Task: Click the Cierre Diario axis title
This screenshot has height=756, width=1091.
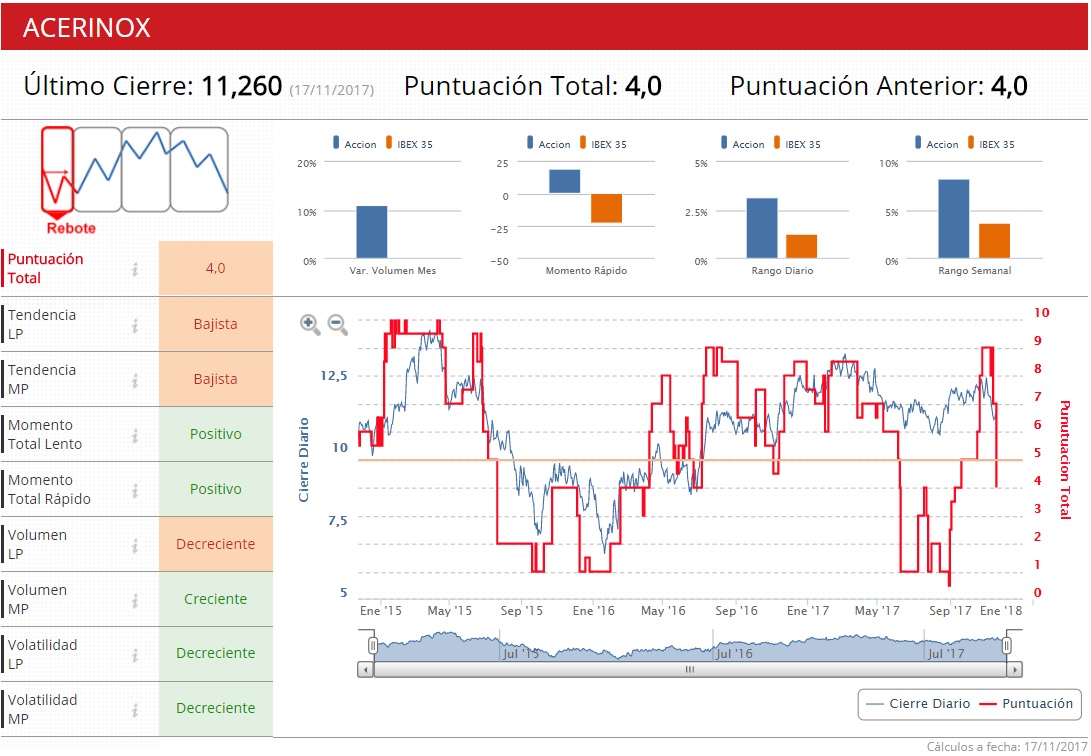Action: click(x=303, y=460)
